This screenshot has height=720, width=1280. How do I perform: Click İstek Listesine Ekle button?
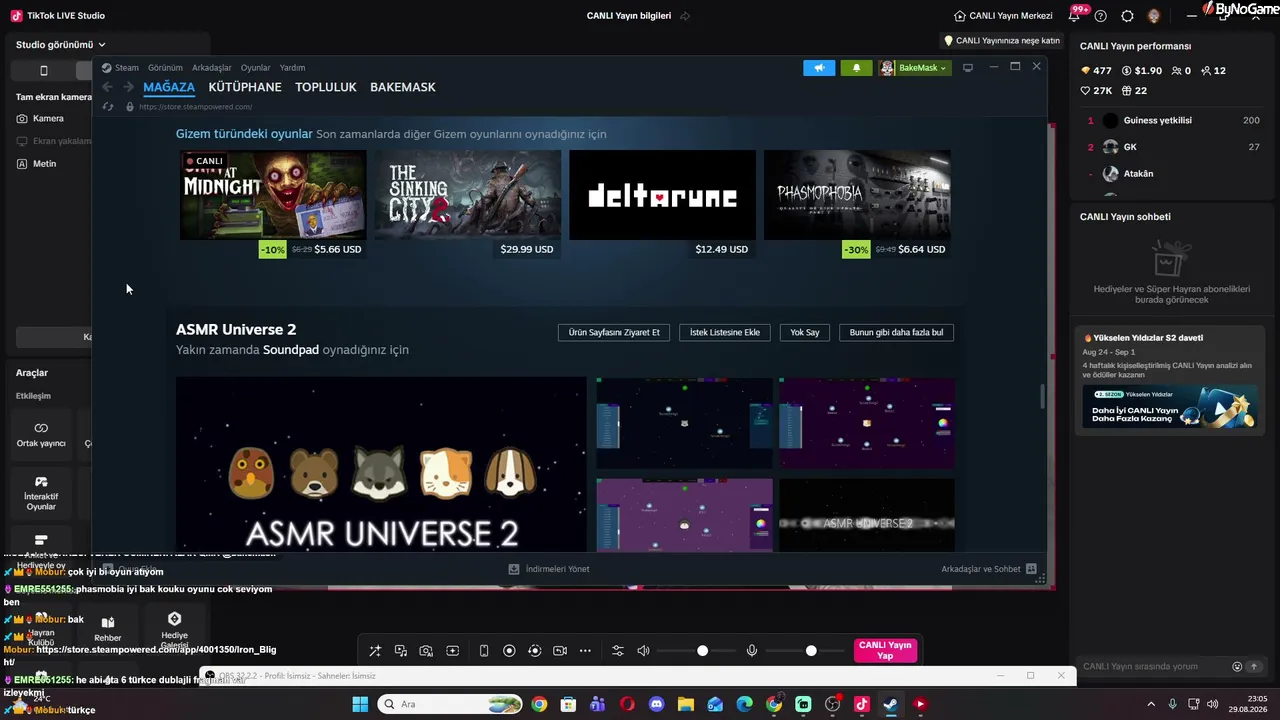(x=725, y=332)
